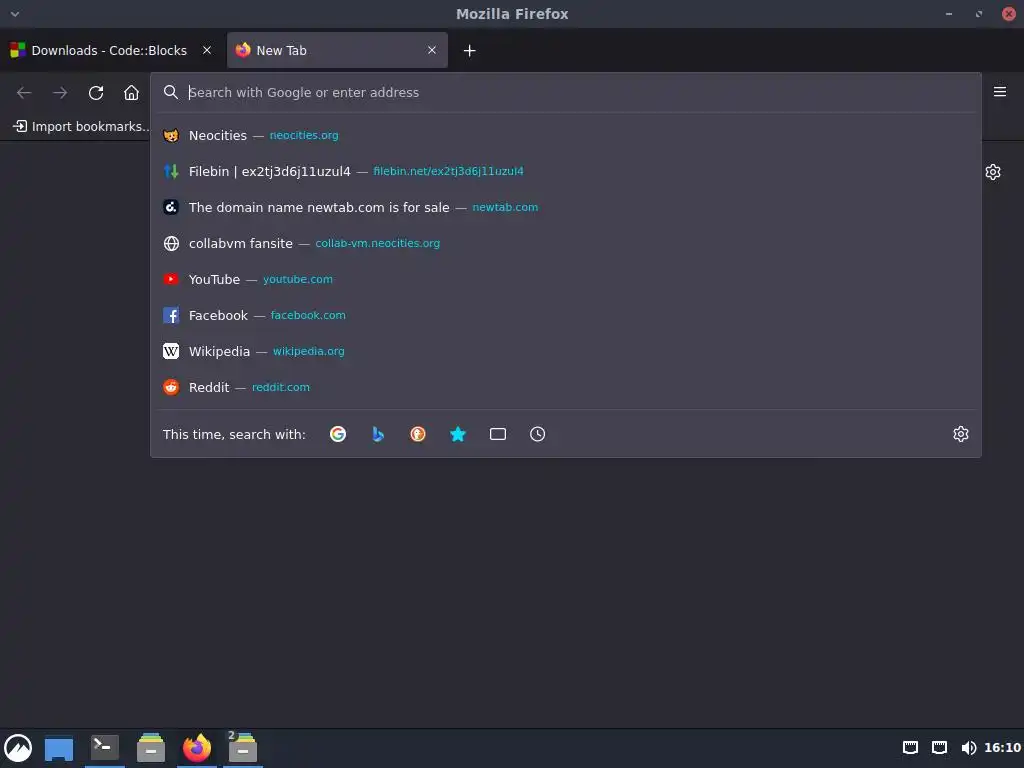The width and height of the screenshot is (1024, 768).
Task: Go to the Home page icon
Action: 131,93
